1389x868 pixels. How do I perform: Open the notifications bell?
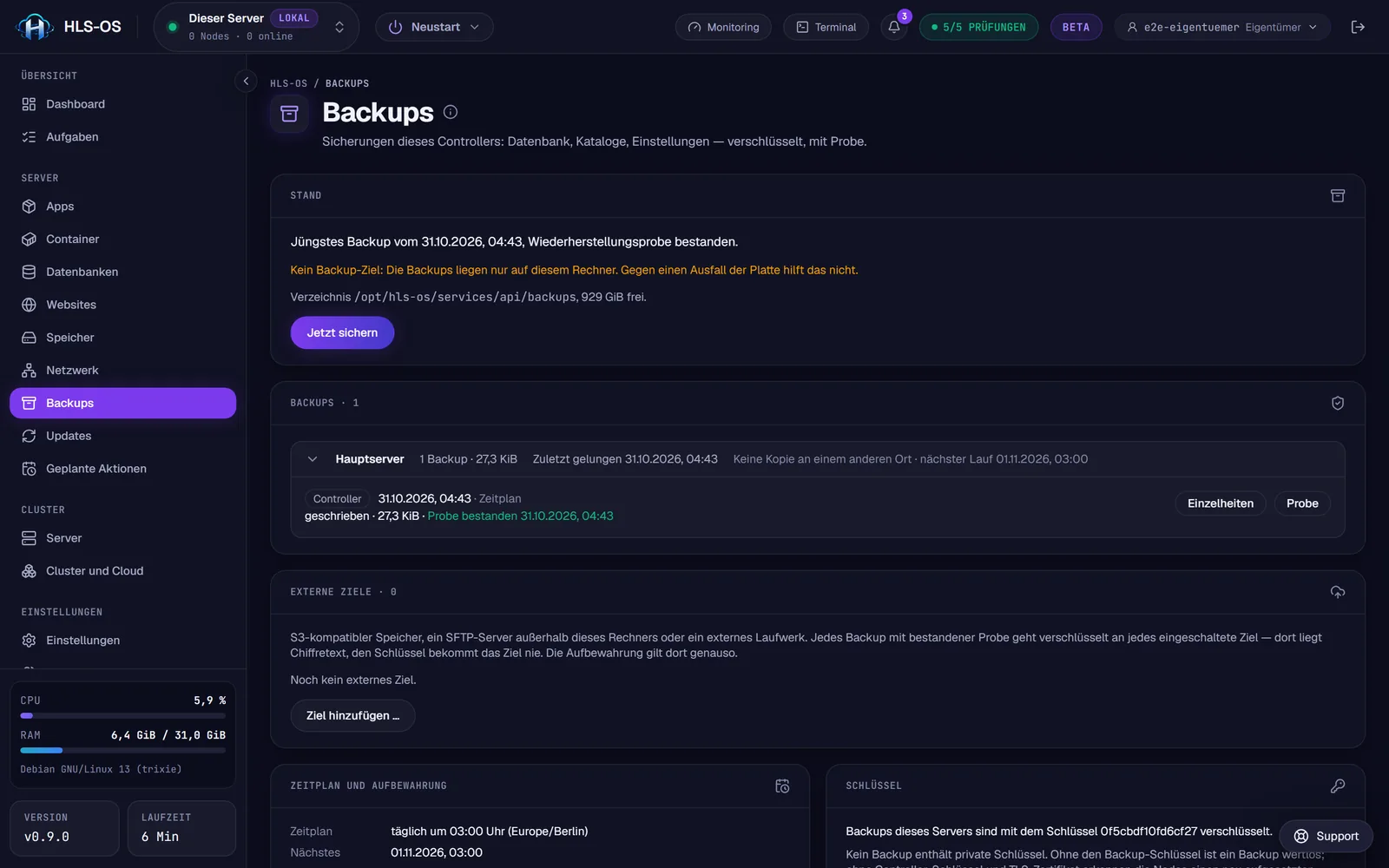pos(894,27)
